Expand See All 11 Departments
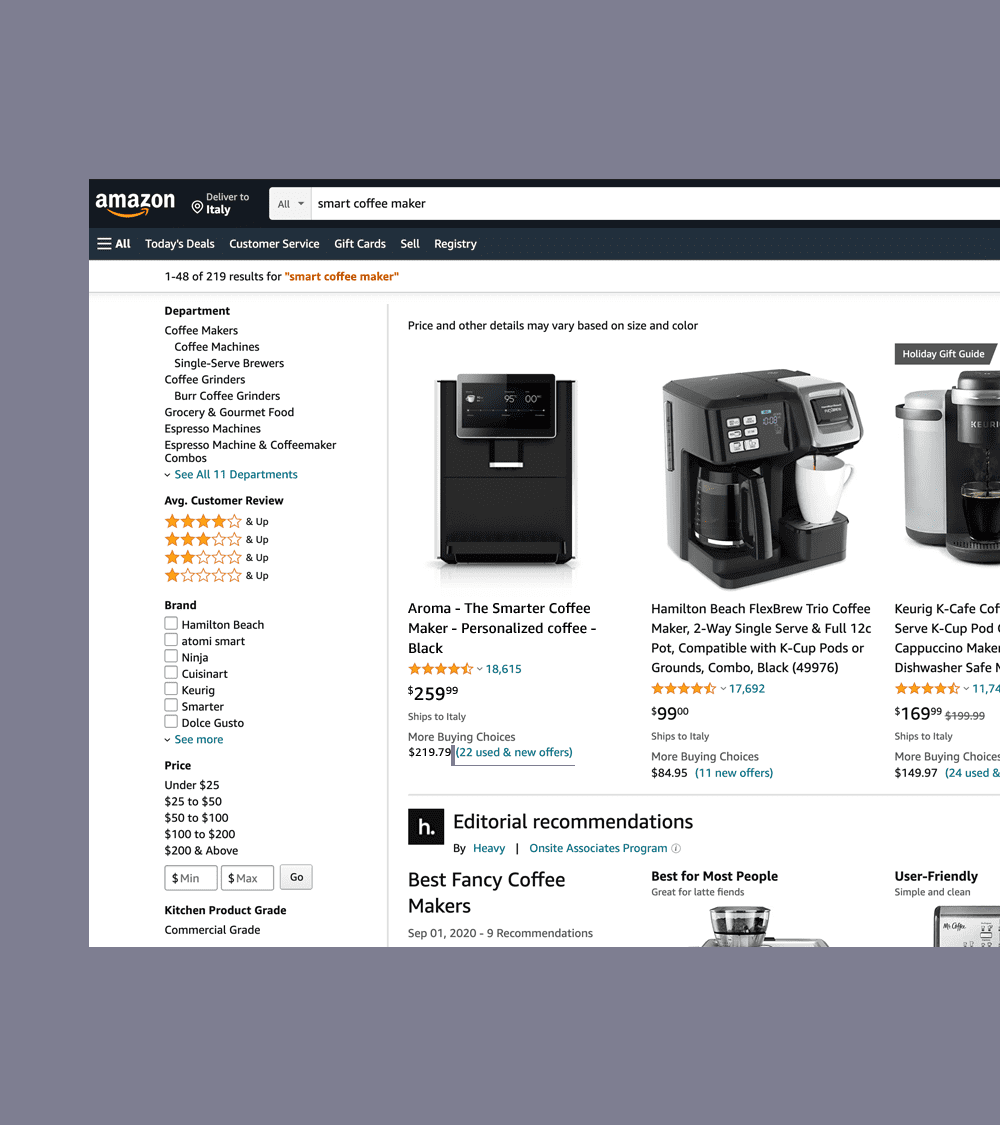This screenshot has height=1125, width=1000. [x=235, y=474]
